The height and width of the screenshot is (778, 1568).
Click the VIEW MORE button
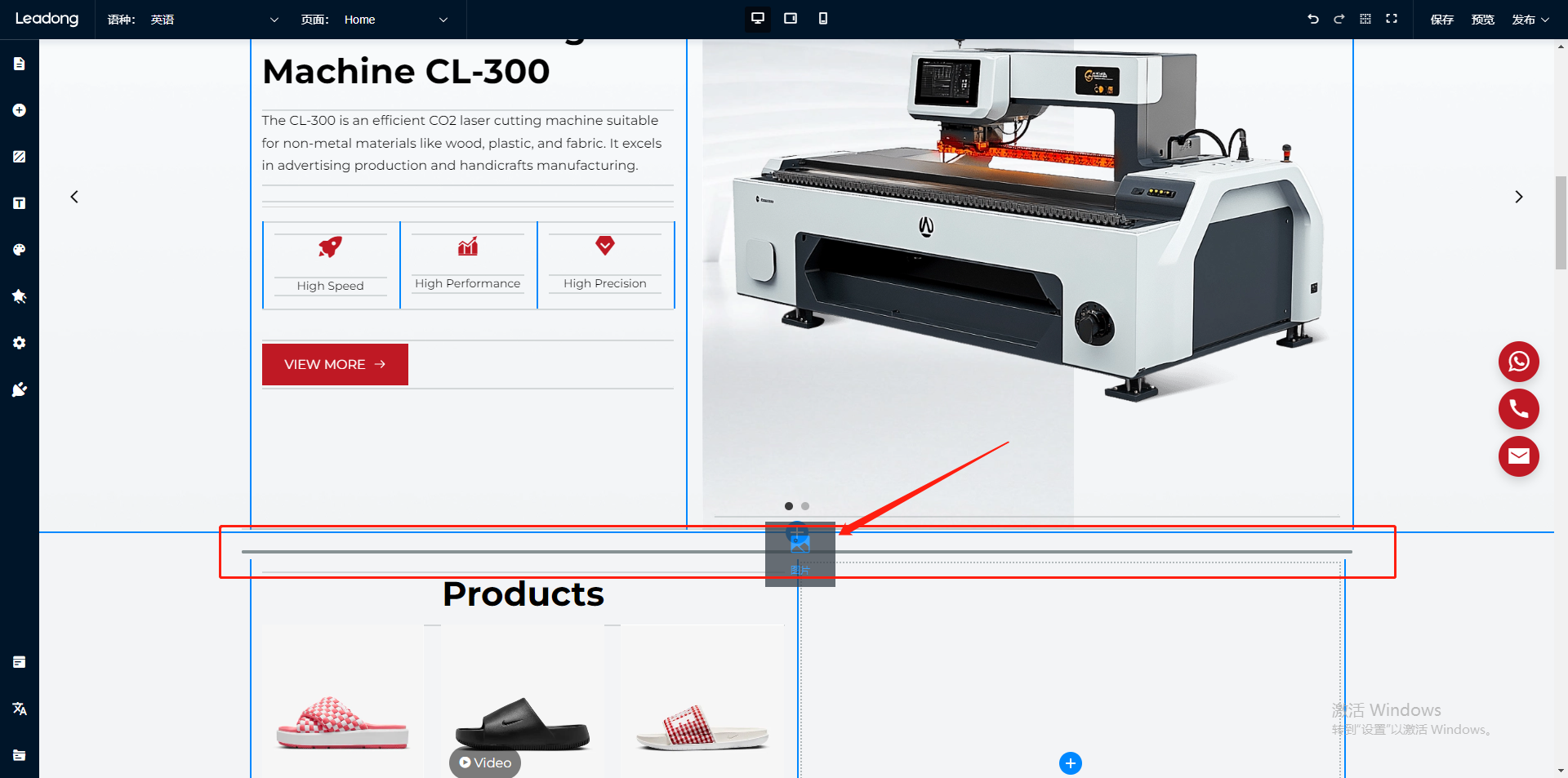click(335, 364)
